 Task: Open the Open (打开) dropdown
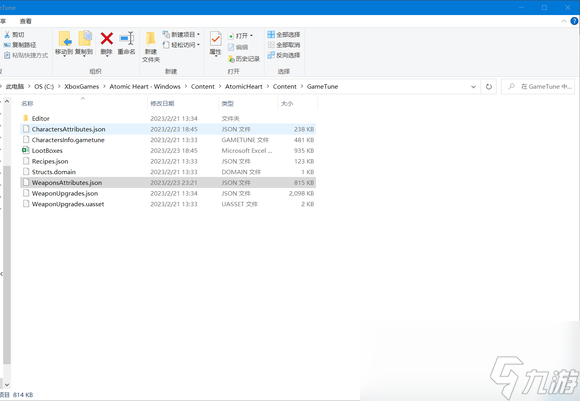240,36
